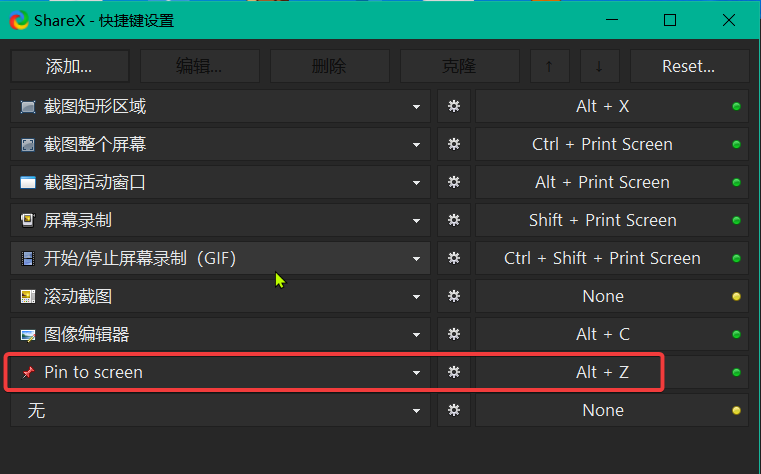Viewport: 761px width, 474px height.
Task: Click the Reset... button
Action: pyautogui.click(x=689, y=66)
